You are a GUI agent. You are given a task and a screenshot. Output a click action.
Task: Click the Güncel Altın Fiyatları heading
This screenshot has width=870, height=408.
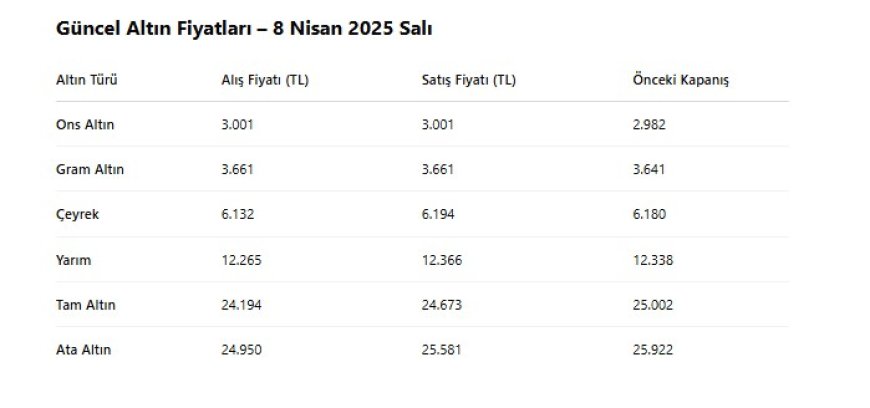[x=244, y=29]
